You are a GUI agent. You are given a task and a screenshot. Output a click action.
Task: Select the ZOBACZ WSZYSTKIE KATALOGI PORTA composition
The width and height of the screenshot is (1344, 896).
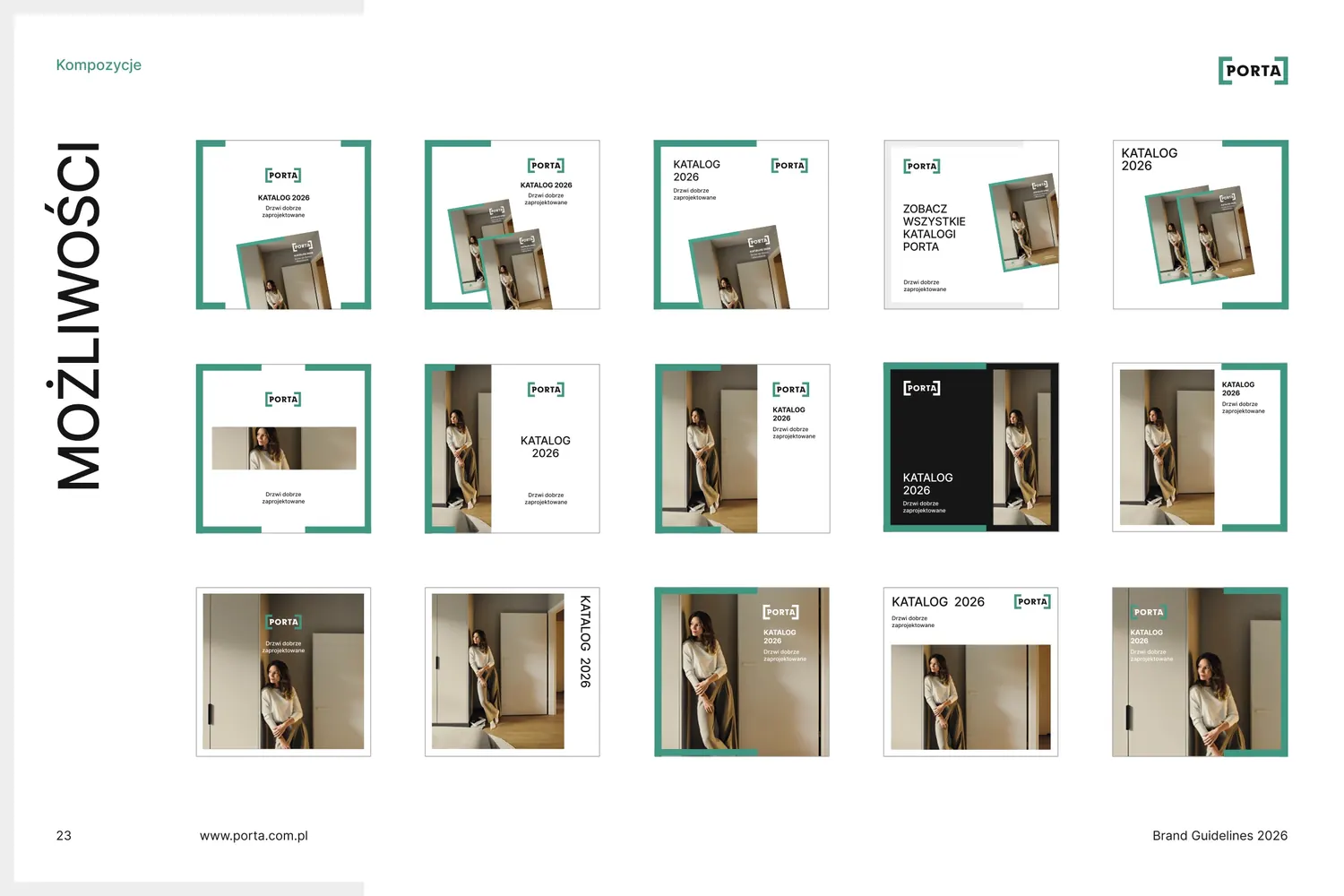click(971, 225)
